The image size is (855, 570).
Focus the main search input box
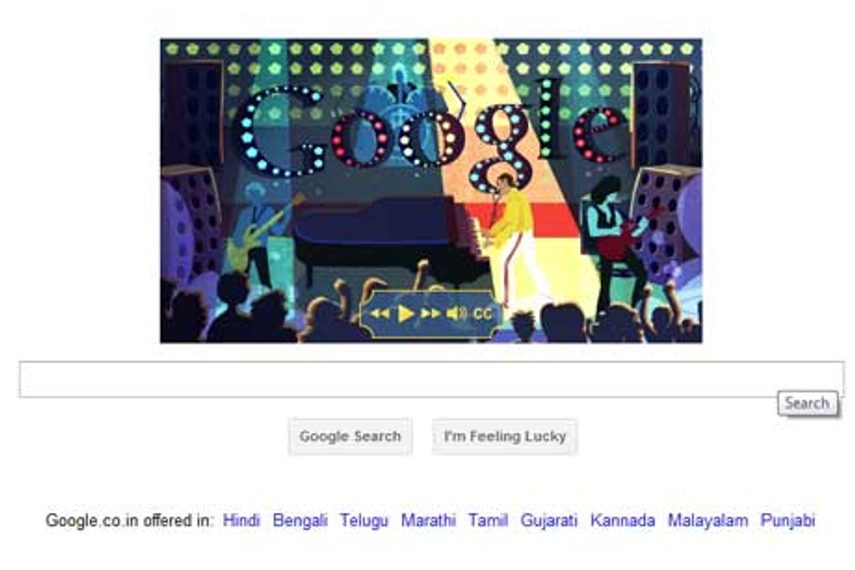tap(431, 379)
